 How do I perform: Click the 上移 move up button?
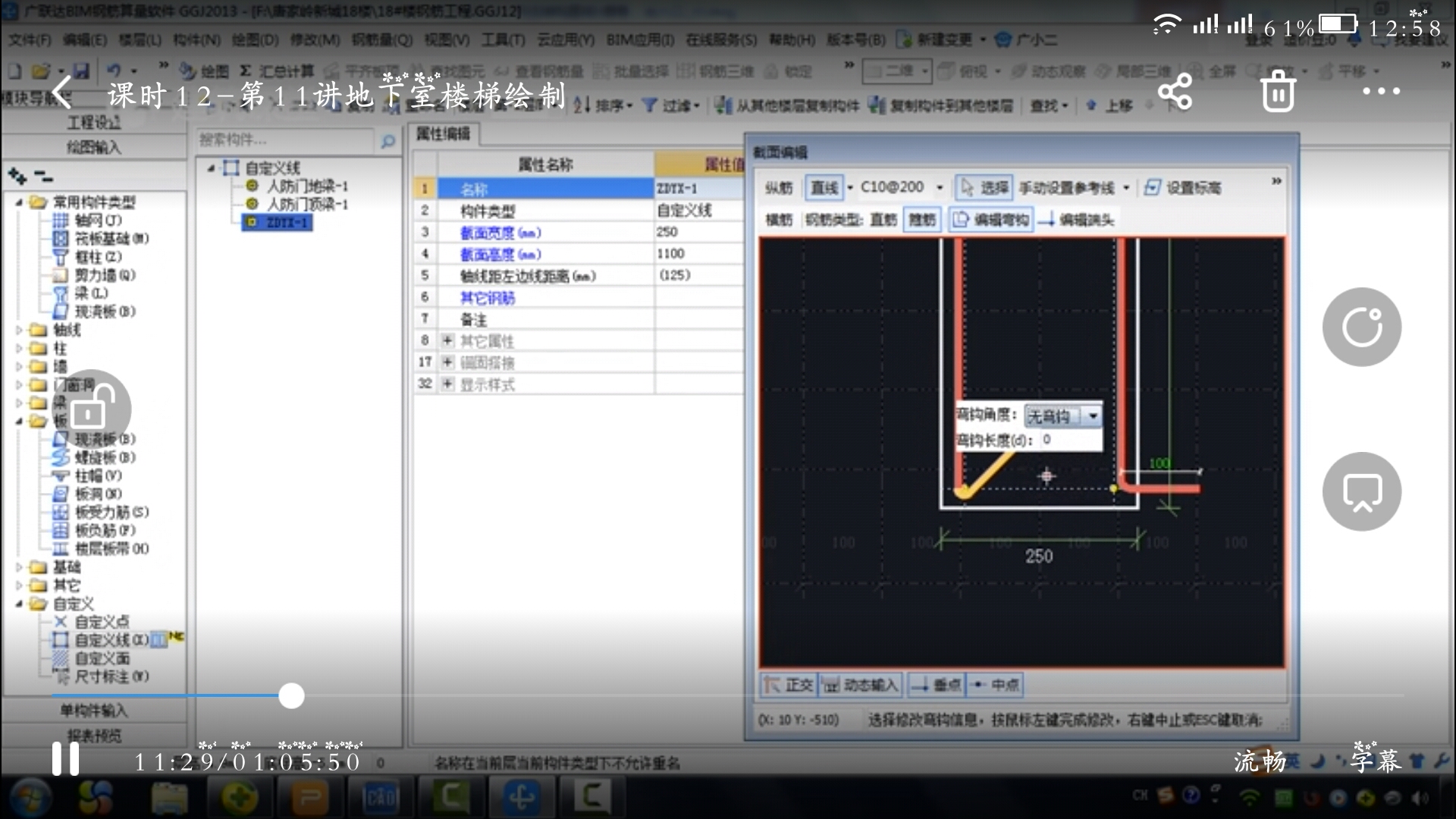[1109, 105]
